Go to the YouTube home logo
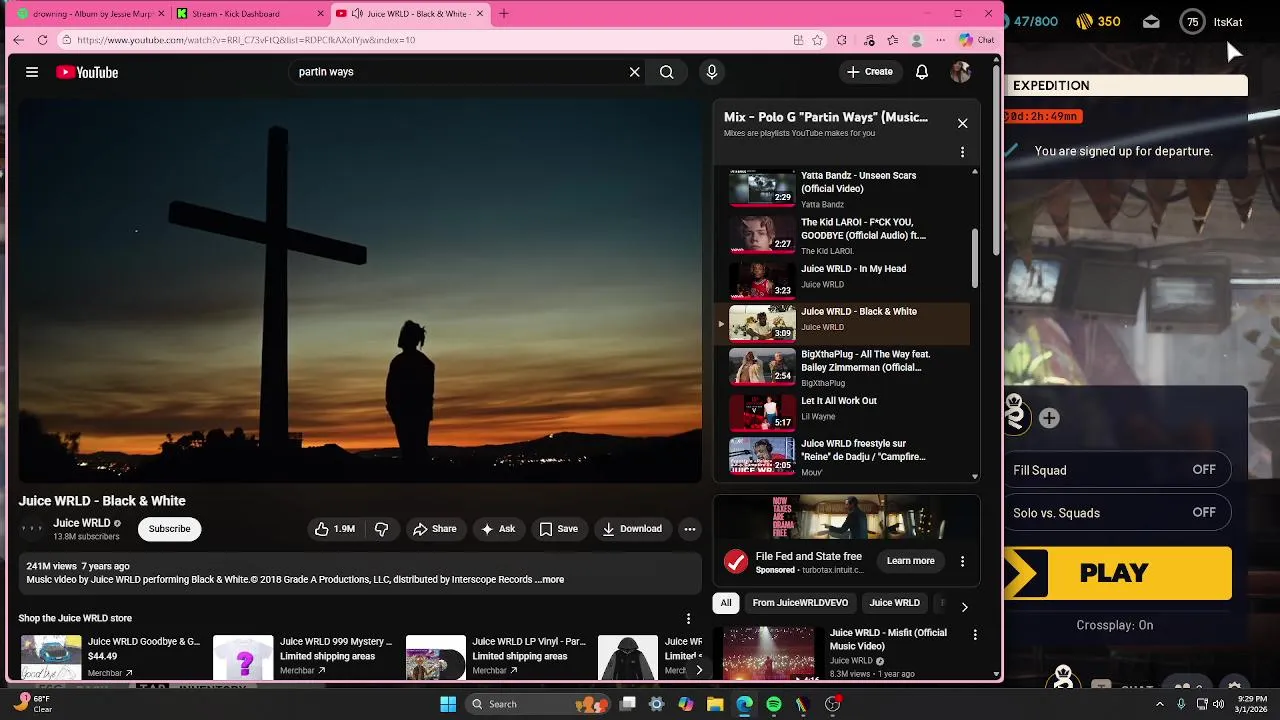The height and width of the screenshot is (720, 1280). click(87, 72)
